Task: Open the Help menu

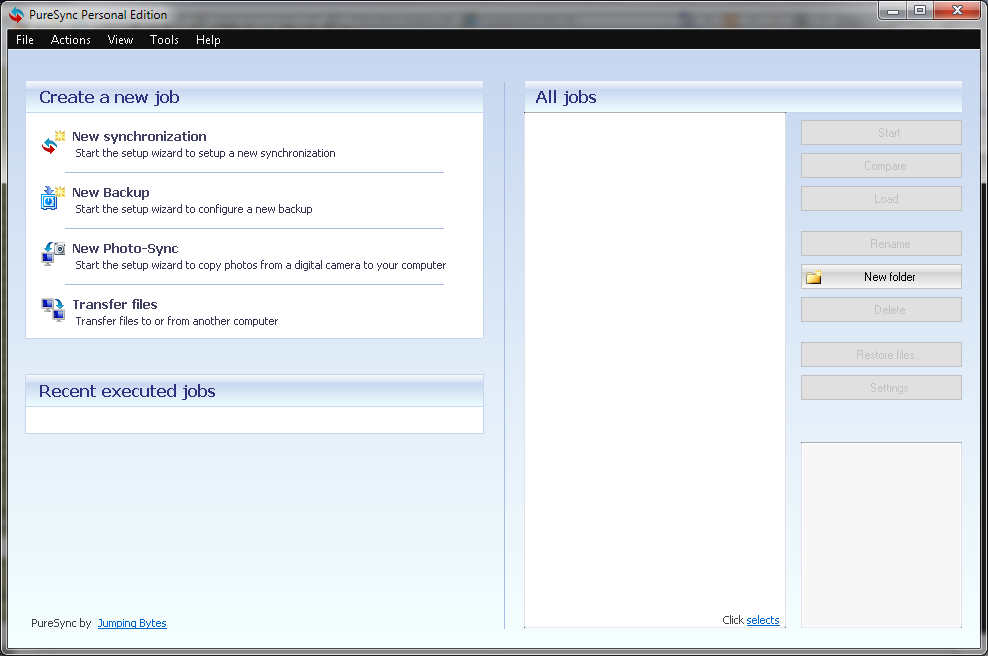Action: [x=208, y=40]
